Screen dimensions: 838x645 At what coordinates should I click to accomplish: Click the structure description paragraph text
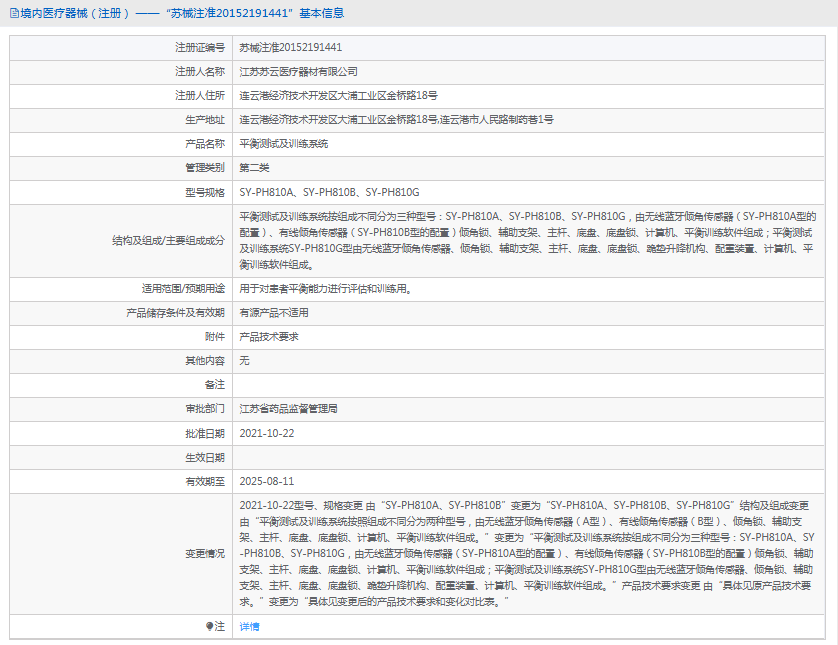[527, 240]
